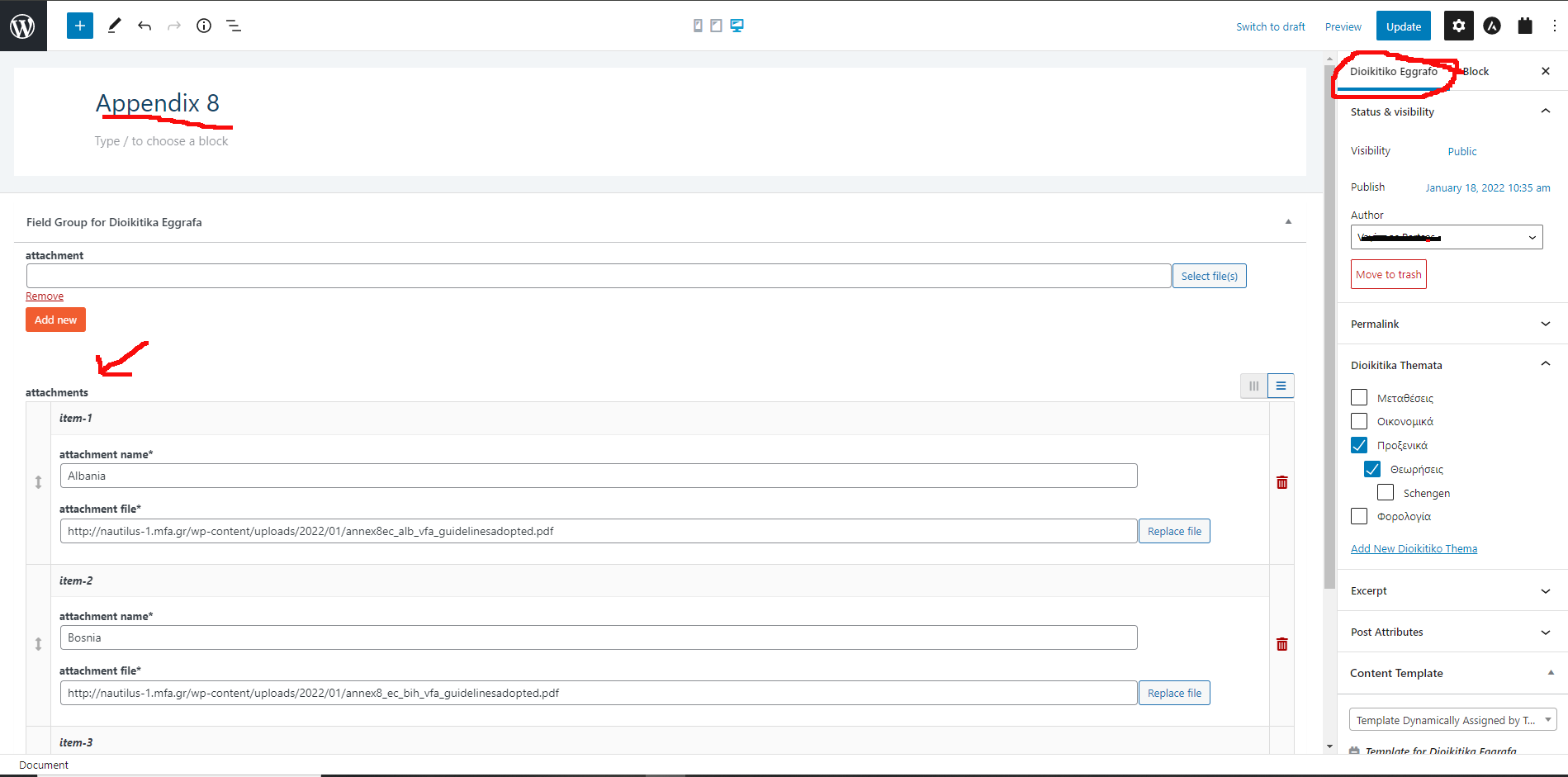The image size is (1568, 777).
Task: Switch attachments to the column layout icon
Action: click(x=1253, y=386)
